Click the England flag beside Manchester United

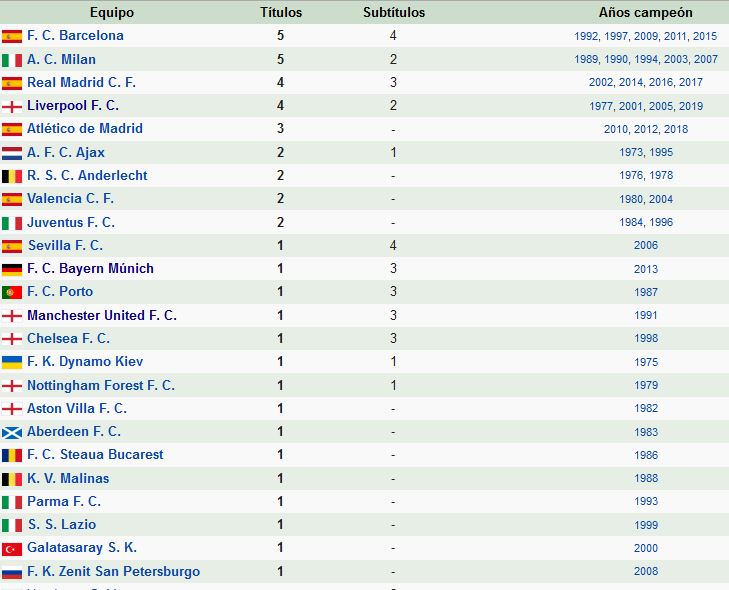(x=12, y=316)
